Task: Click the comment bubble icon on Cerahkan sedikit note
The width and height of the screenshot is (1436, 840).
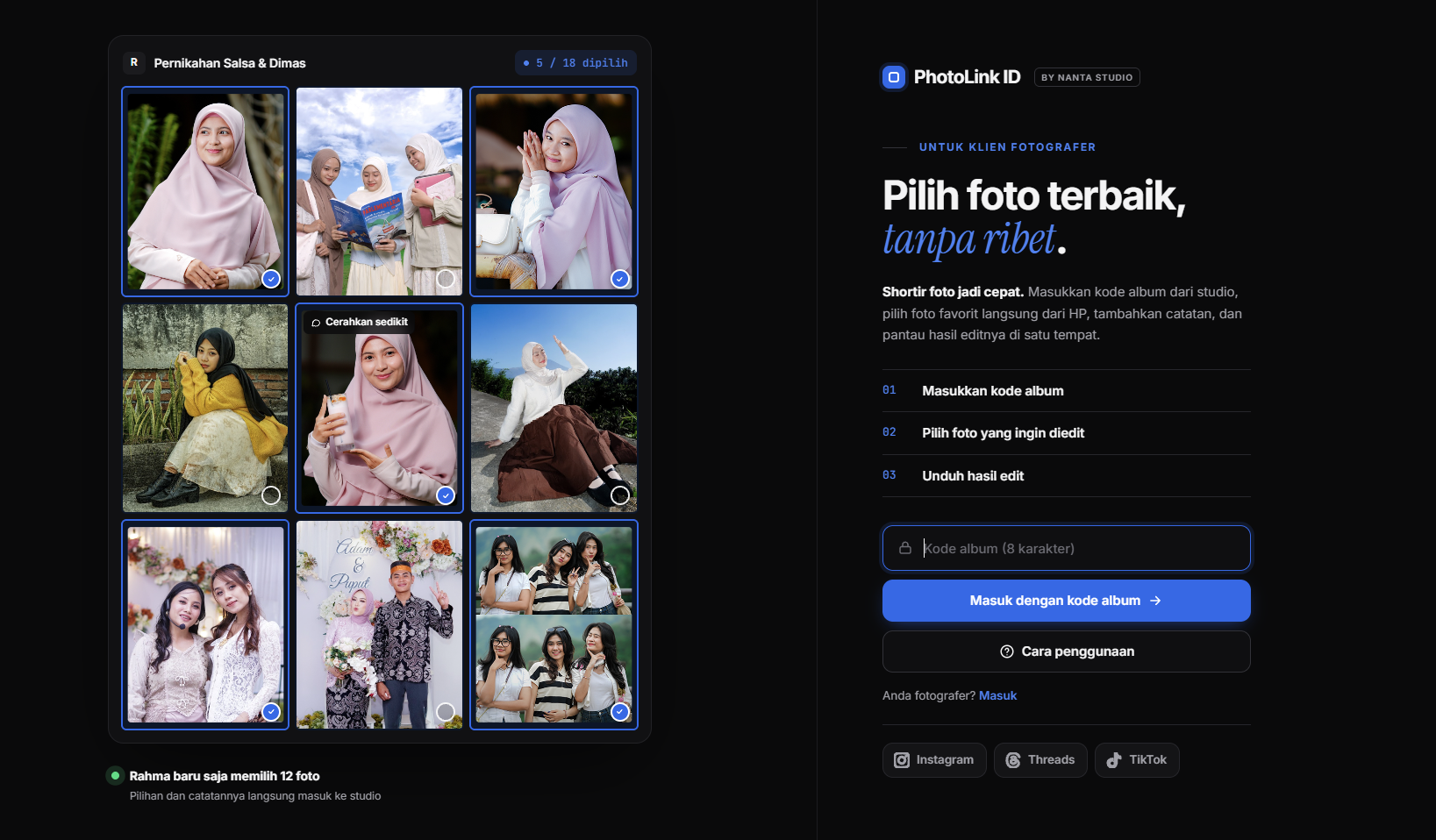Action: (316, 323)
